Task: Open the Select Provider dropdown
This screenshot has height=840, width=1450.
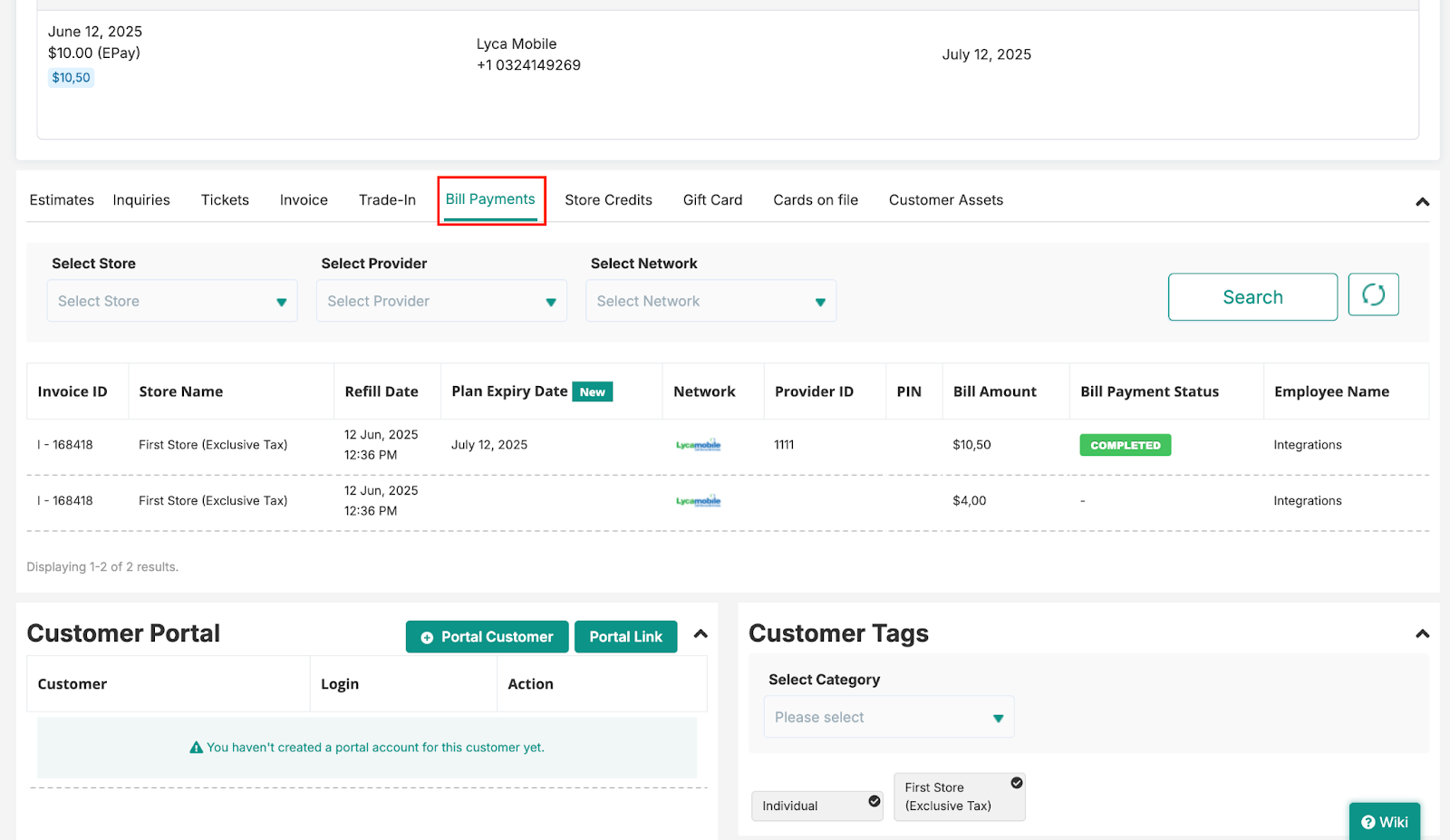Action: pos(441,301)
